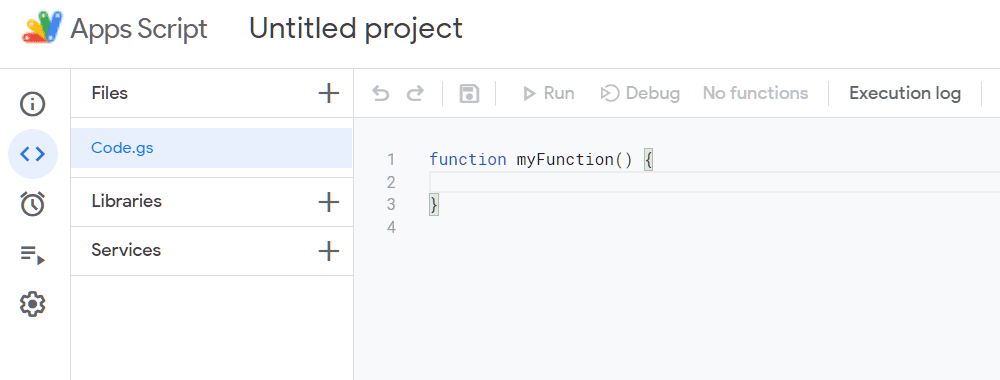The width and height of the screenshot is (1000, 380).
Task: Add a service using the Services plus
Action: click(x=328, y=251)
